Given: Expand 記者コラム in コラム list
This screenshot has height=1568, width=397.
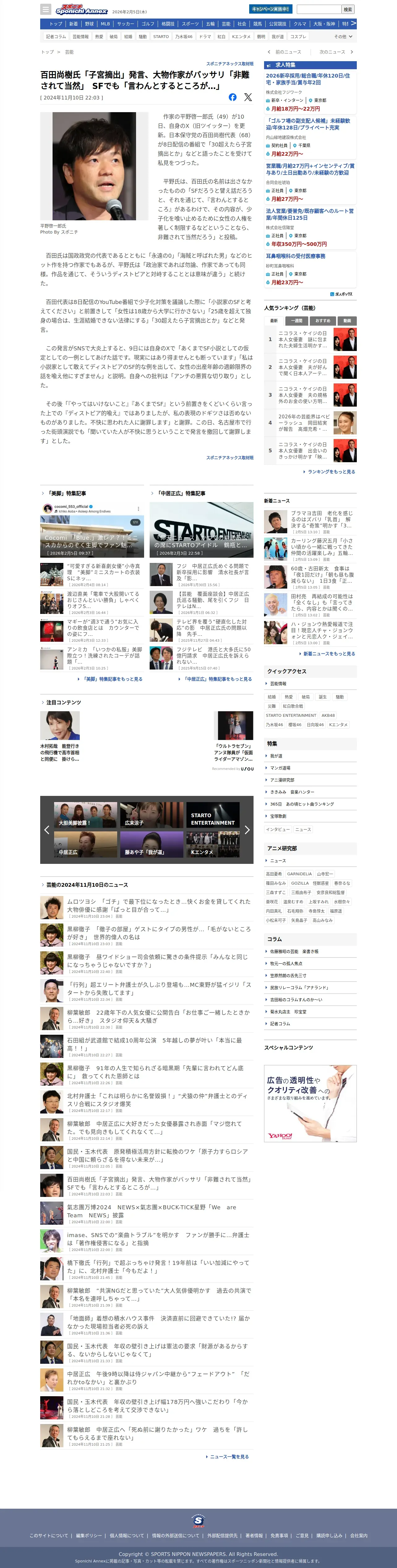Looking at the screenshot, I should [x=310, y=1024].
